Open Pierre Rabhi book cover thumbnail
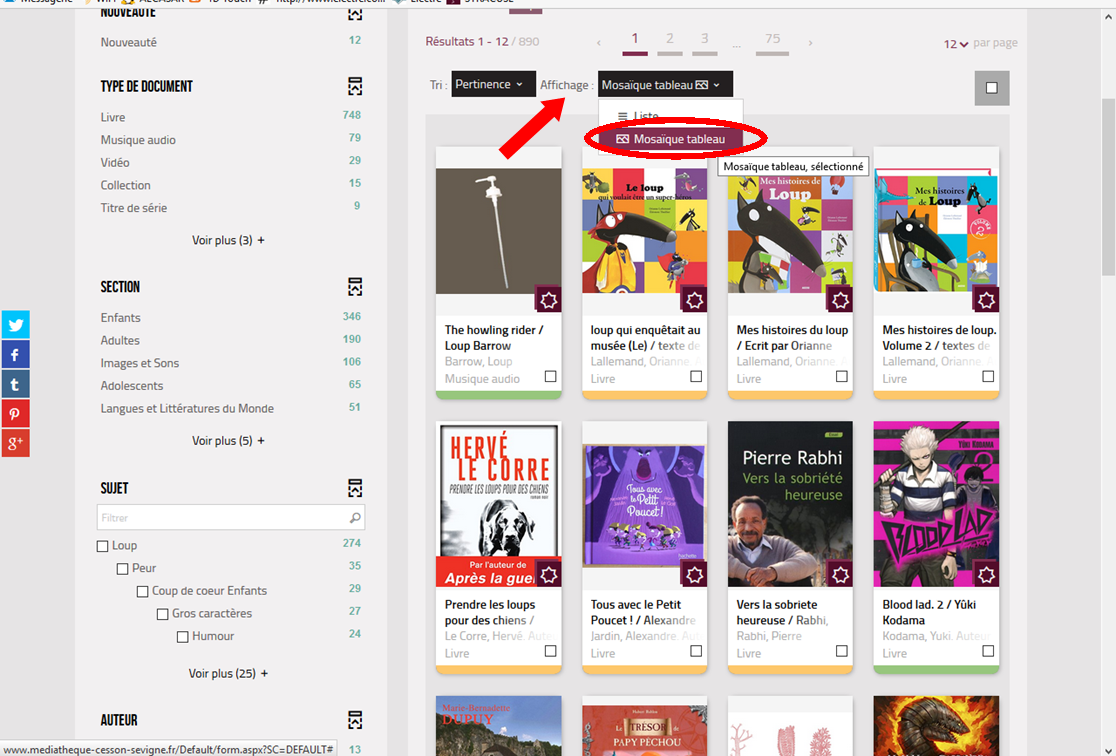Image resolution: width=1116 pixels, height=756 pixels. click(x=790, y=504)
